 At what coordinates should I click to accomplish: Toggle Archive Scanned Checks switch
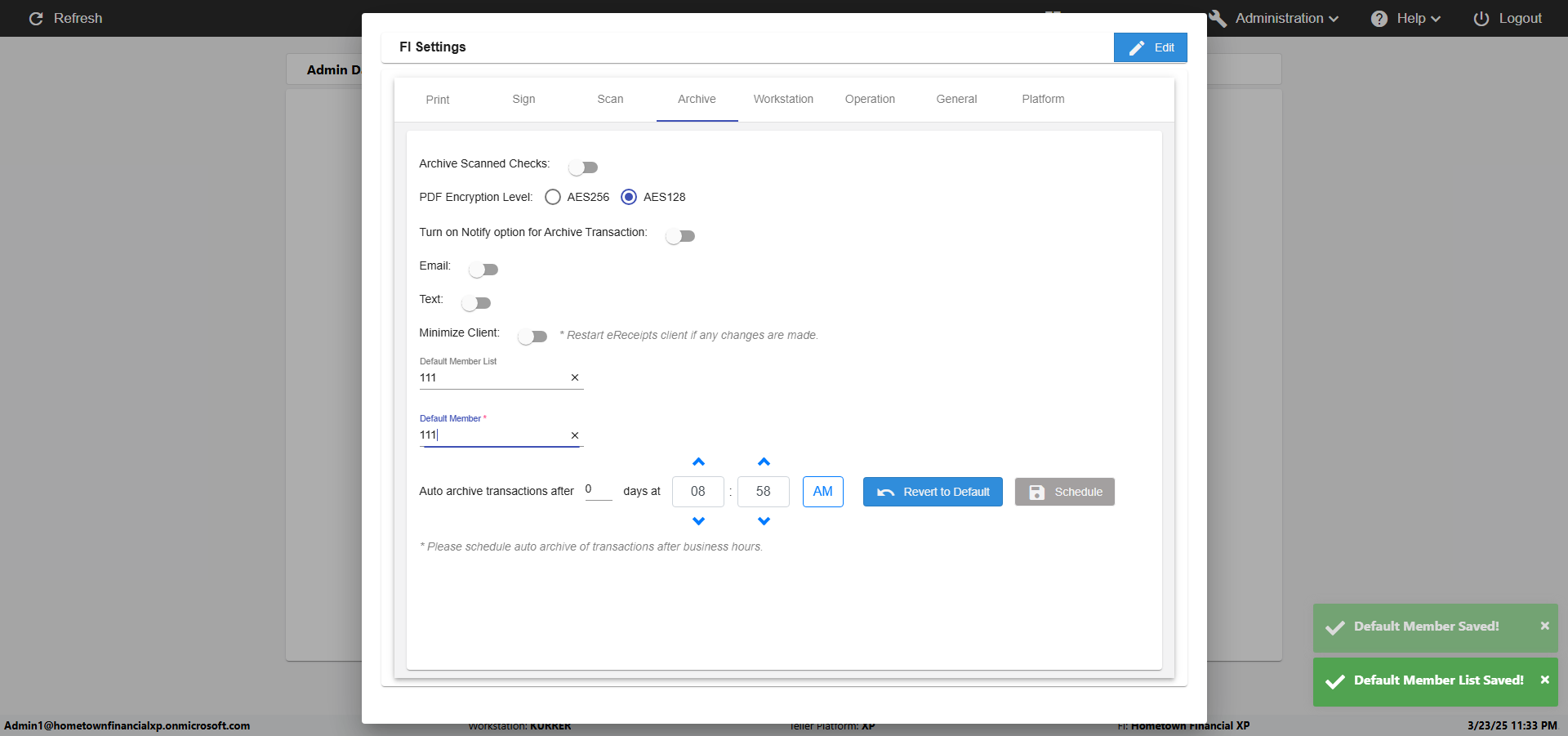pos(583,167)
